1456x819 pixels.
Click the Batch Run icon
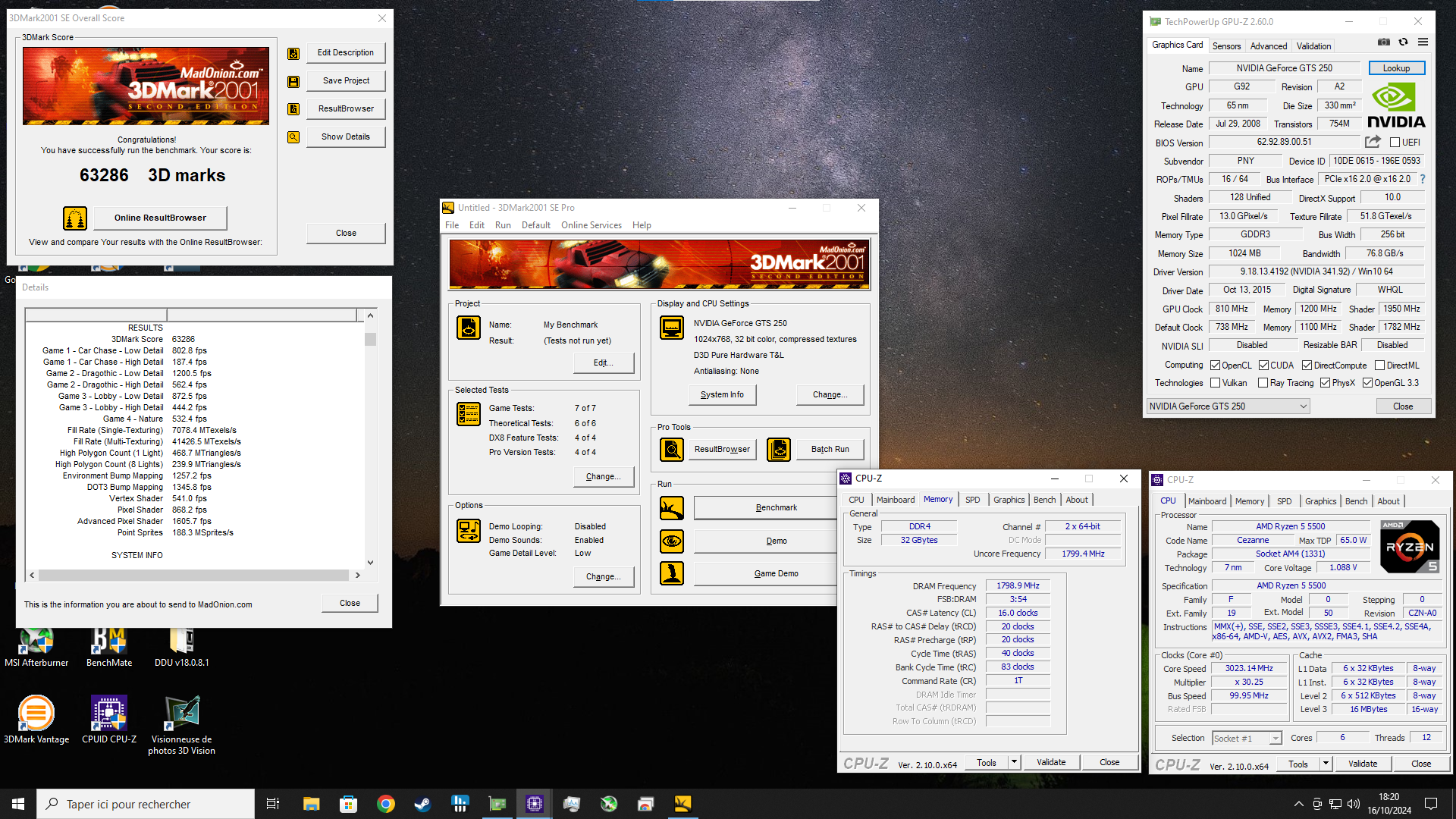pos(779,450)
